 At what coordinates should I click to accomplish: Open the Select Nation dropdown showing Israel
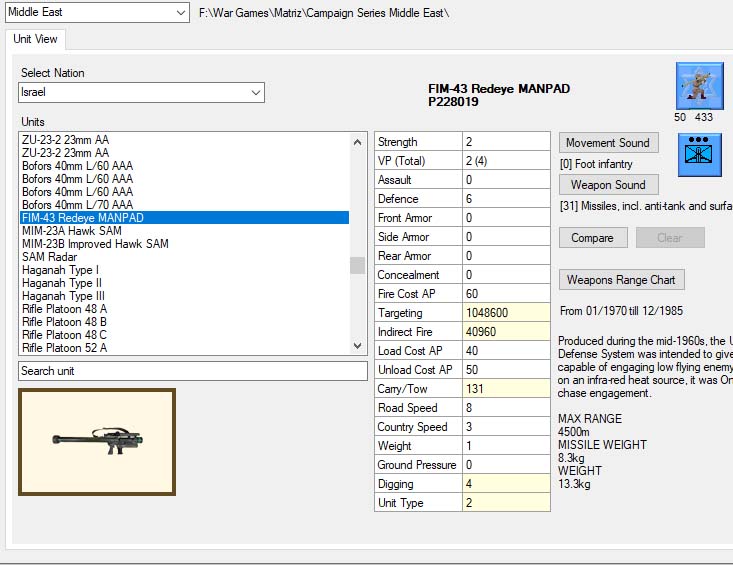coord(141,92)
